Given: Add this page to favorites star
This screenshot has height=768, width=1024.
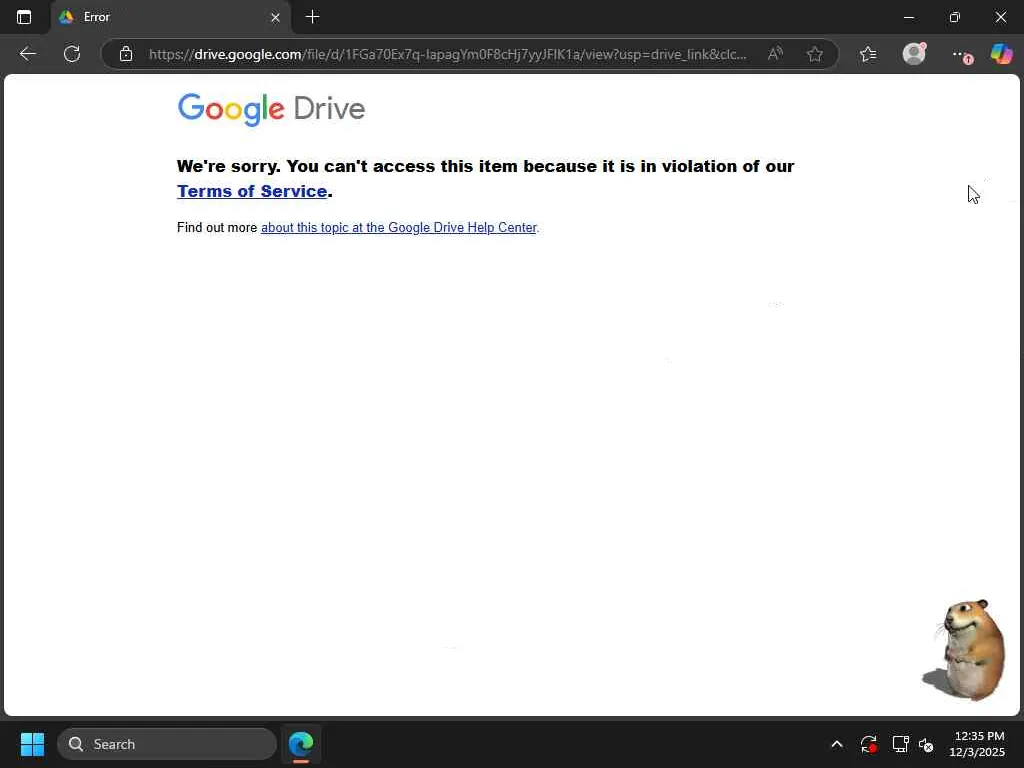Looking at the screenshot, I should pyautogui.click(x=814, y=54).
